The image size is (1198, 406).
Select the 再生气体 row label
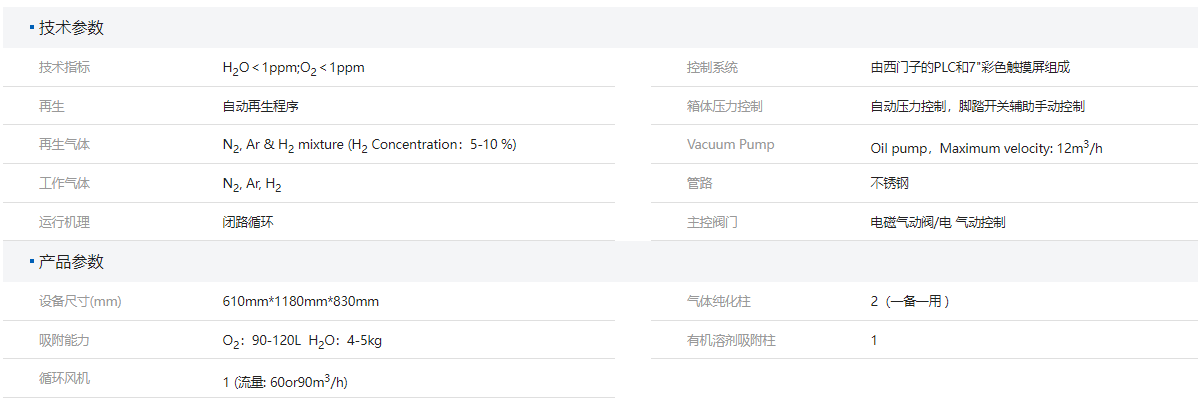point(64,144)
